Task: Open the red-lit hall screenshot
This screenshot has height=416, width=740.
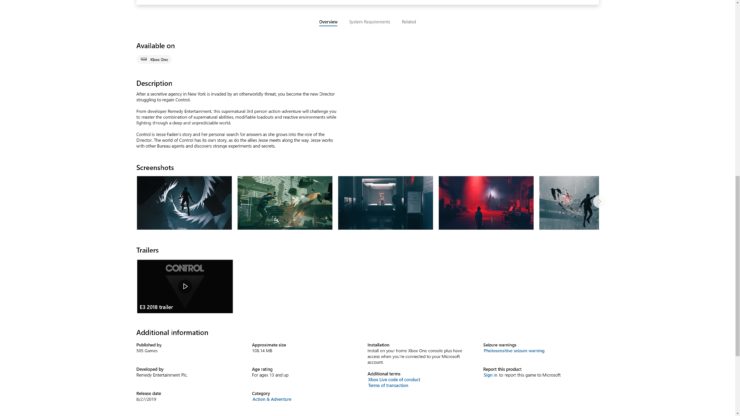Action: click(486, 203)
